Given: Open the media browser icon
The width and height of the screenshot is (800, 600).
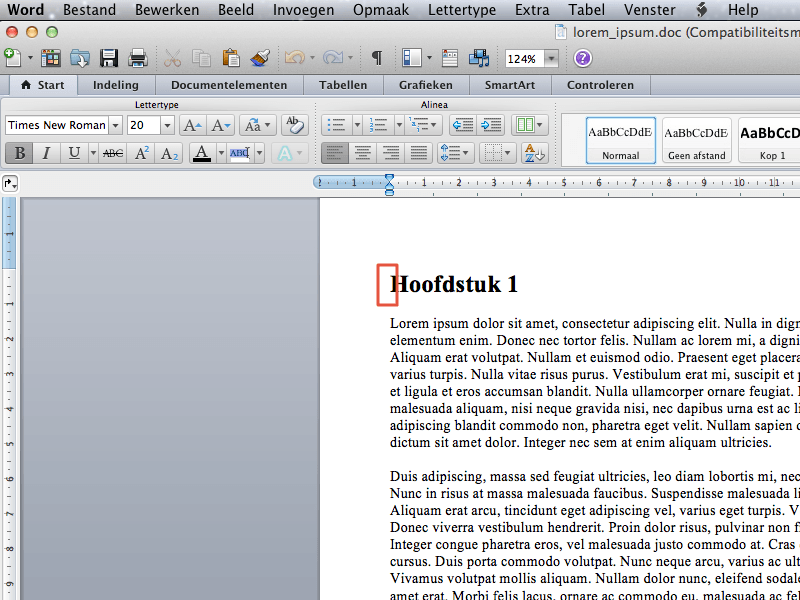Looking at the screenshot, I should tap(479, 58).
